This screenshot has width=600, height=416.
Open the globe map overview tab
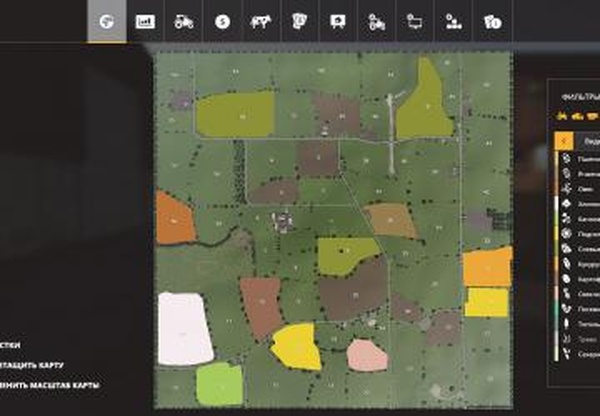107,22
